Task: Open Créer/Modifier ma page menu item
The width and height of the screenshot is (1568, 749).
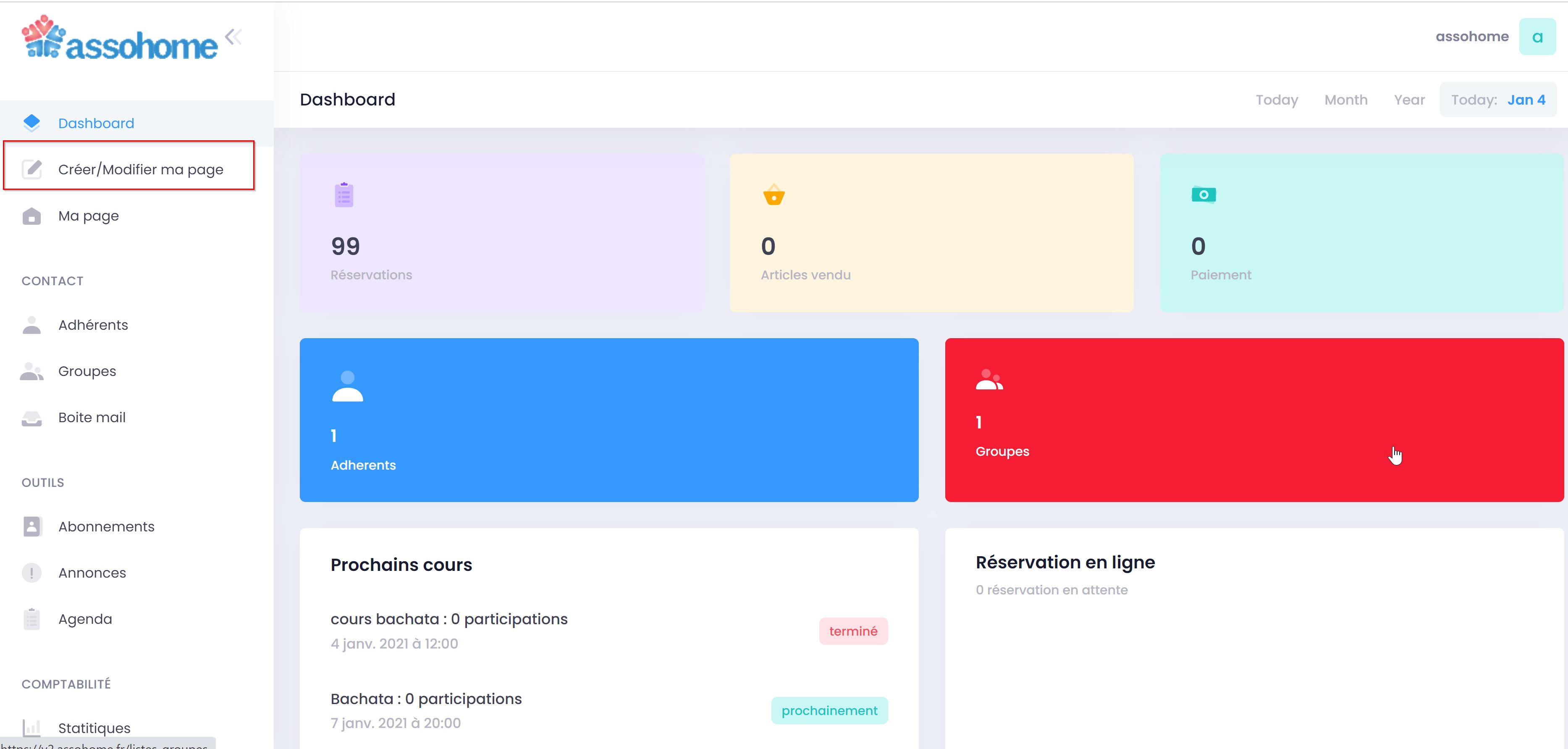Action: coord(141,169)
